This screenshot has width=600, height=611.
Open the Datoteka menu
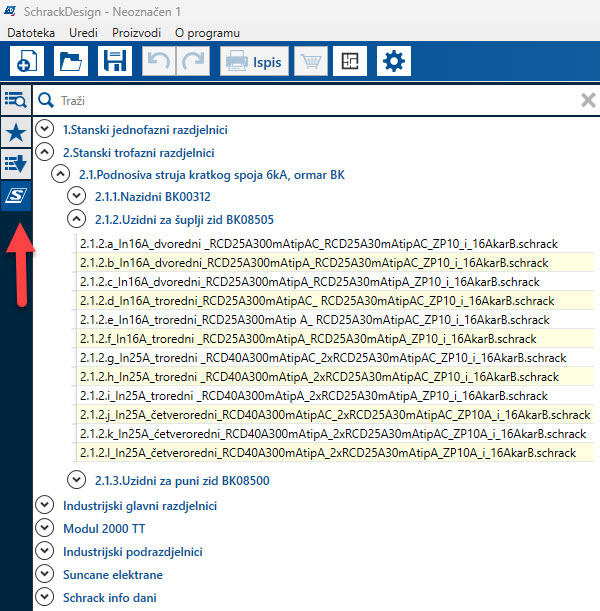[x=32, y=33]
